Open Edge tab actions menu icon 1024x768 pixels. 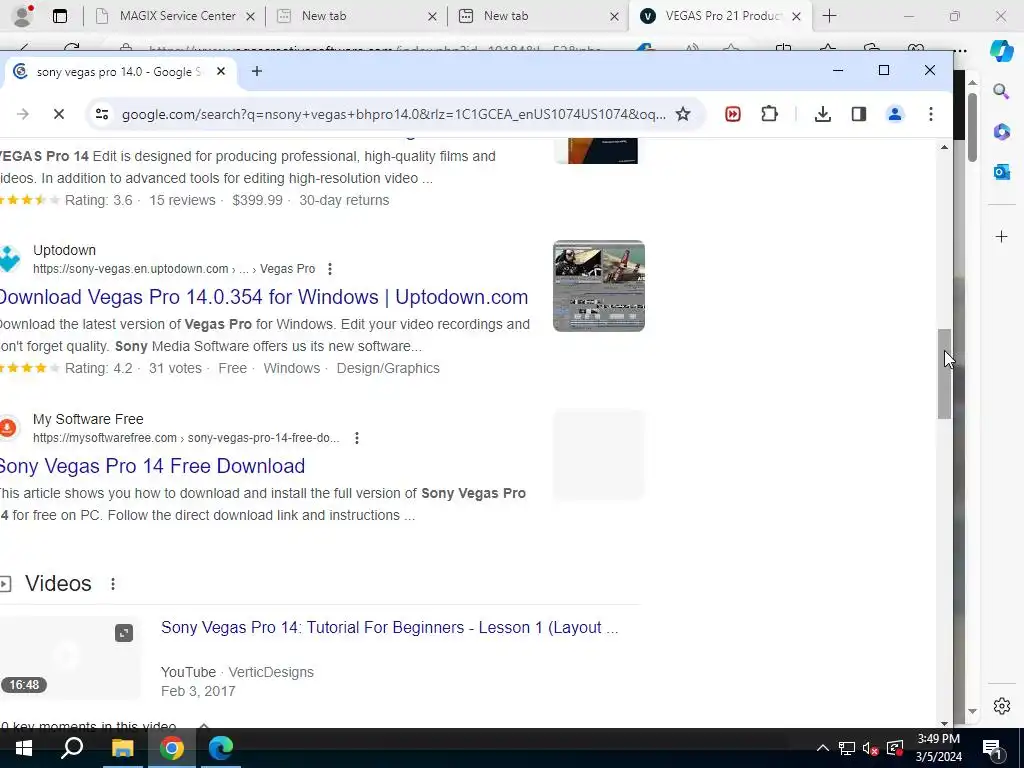pos(60,16)
